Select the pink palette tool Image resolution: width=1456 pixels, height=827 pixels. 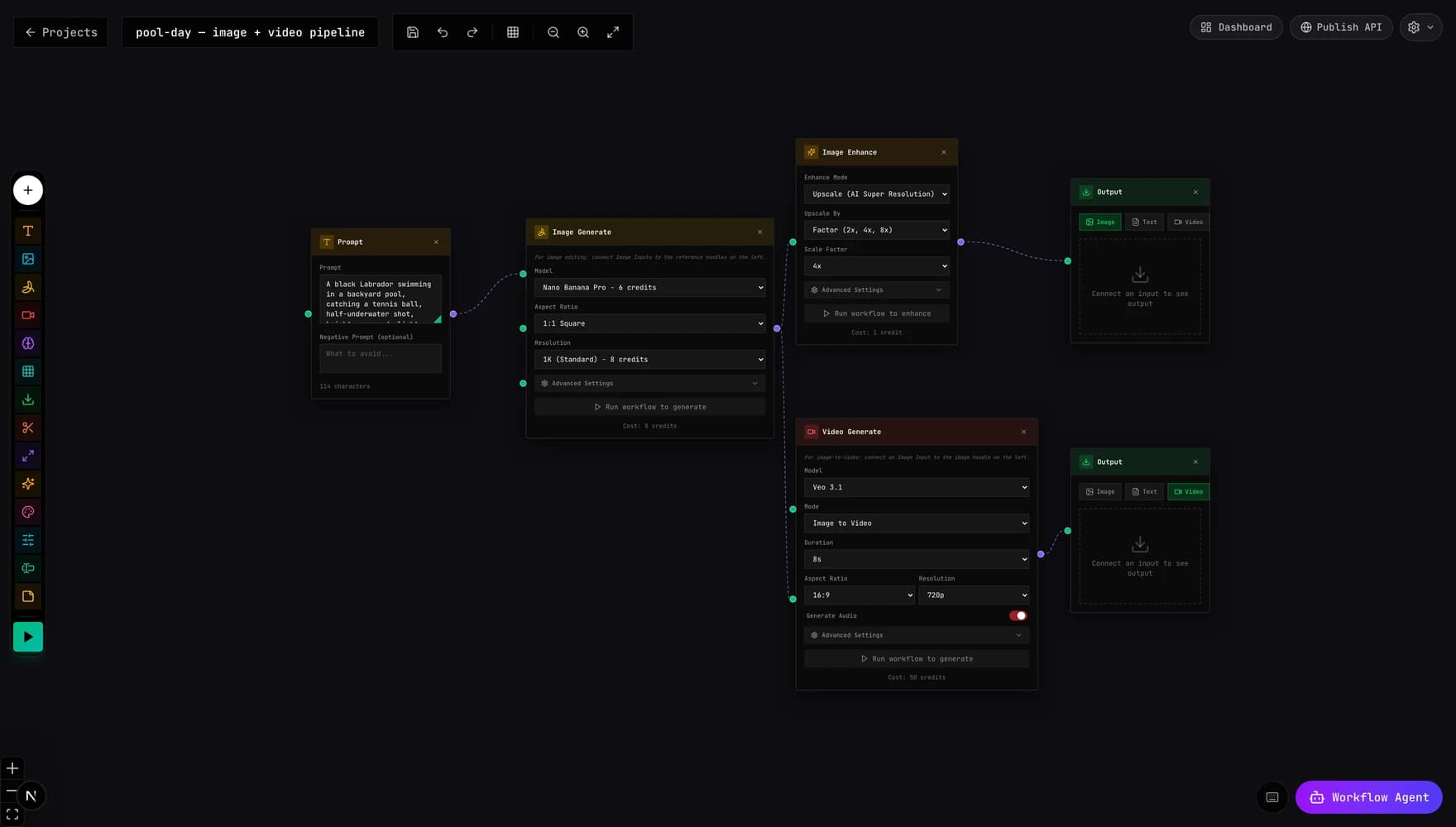coord(28,512)
